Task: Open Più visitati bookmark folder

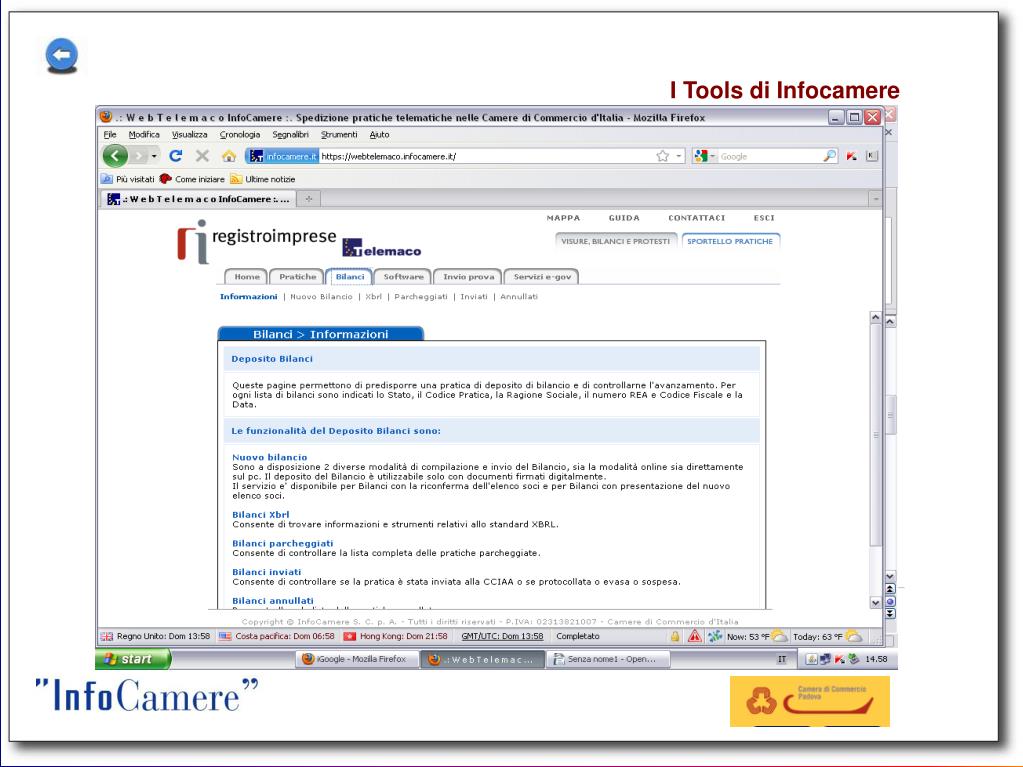Action: pos(128,179)
